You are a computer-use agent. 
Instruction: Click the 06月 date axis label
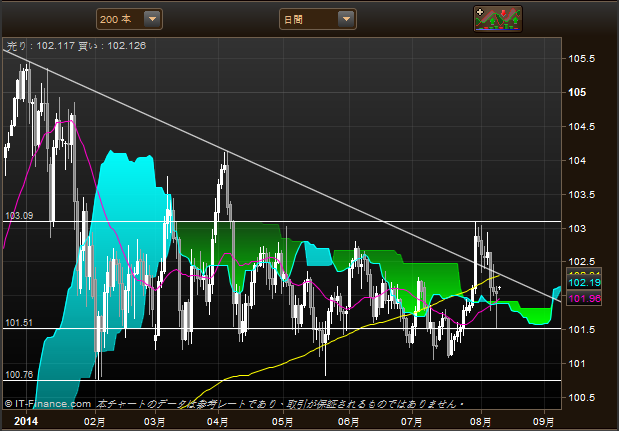pos(349,422)
